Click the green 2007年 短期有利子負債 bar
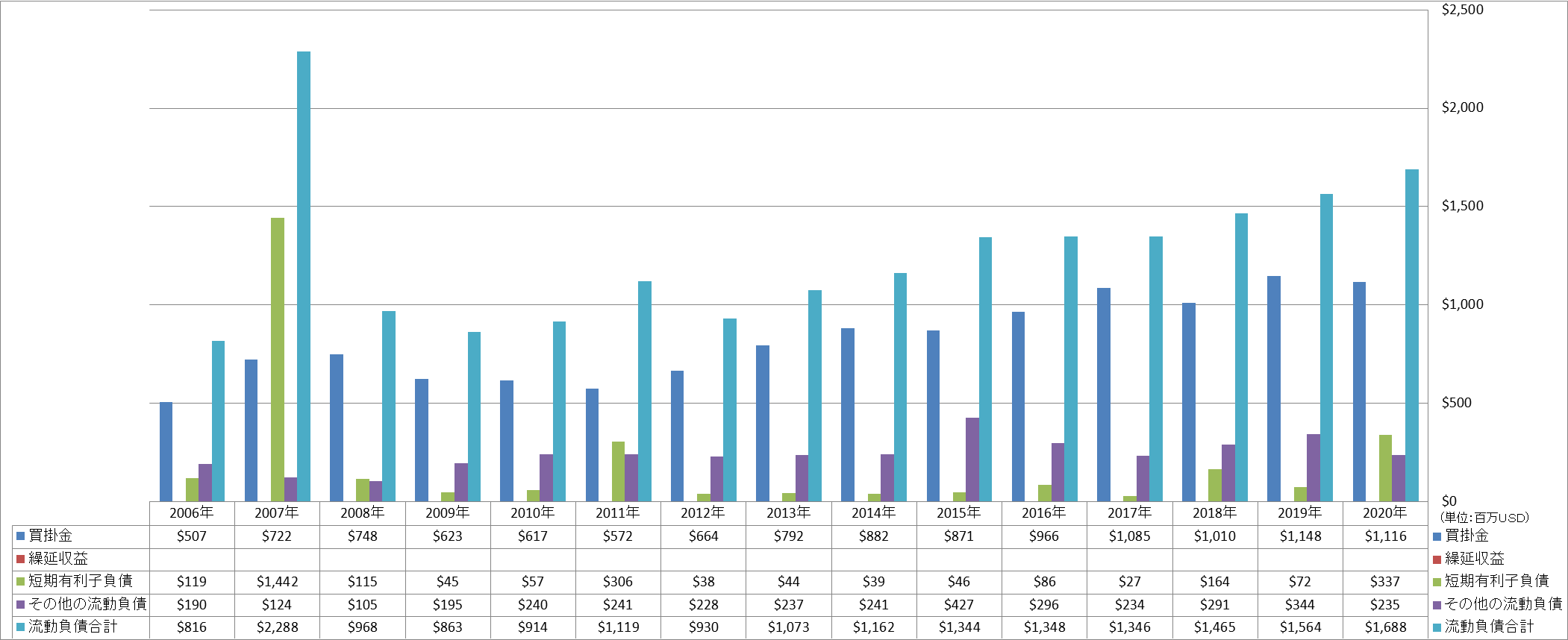Image resolution: width=1568 pixels, height=640 pixels. pyautogui.click(x=278, y=360)
